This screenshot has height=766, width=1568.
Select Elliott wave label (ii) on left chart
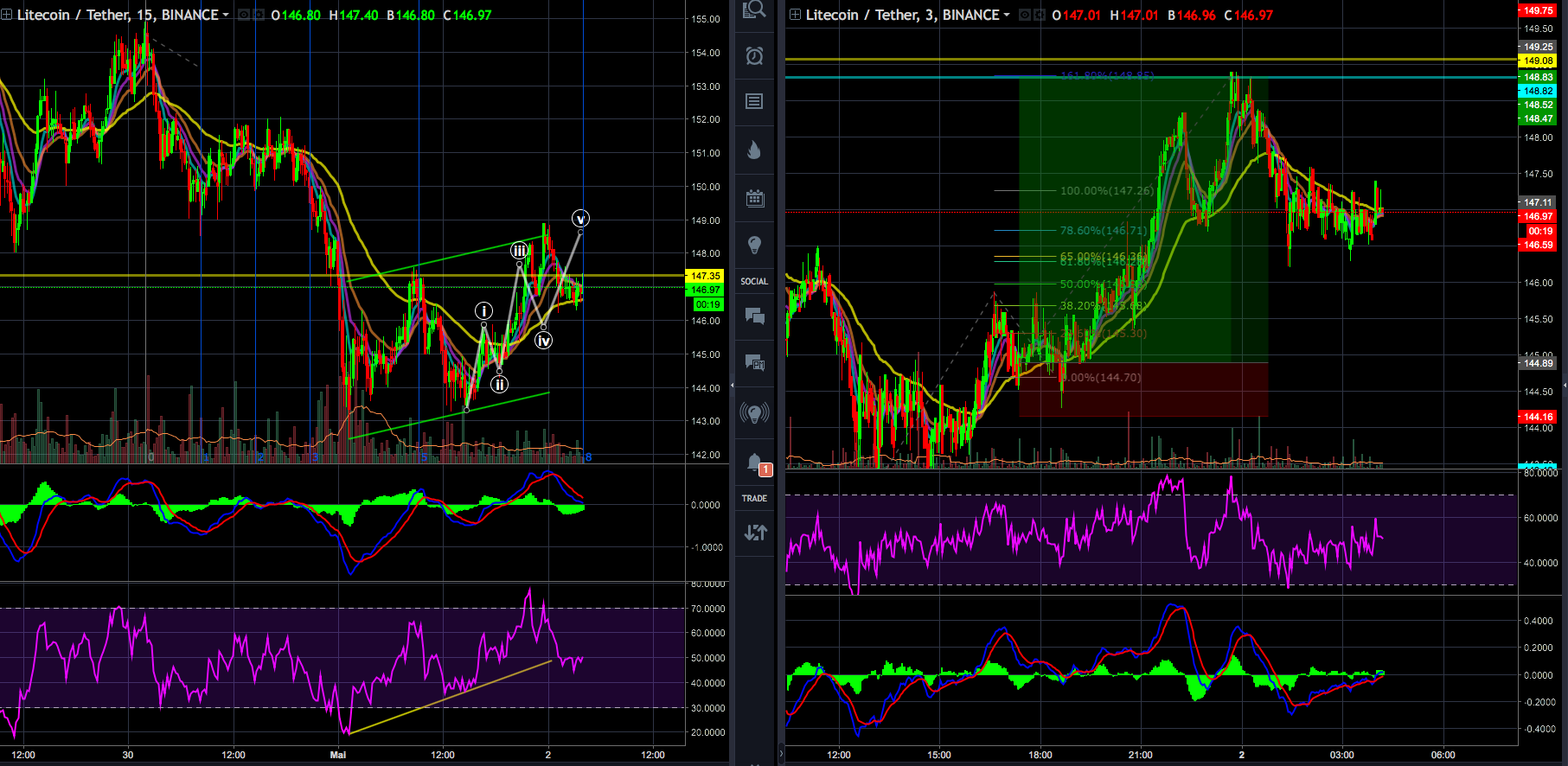point(499,384)
